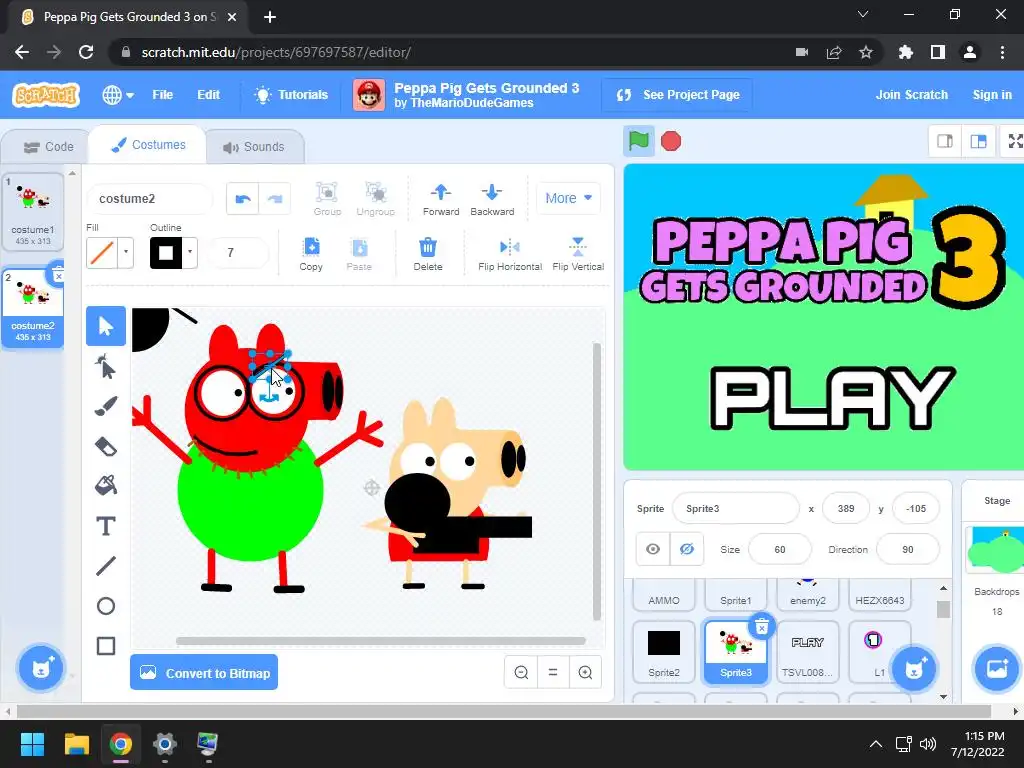Open the language globe dropdown
The height and width of the screenshot is (768, 1024).
(118, 95)
